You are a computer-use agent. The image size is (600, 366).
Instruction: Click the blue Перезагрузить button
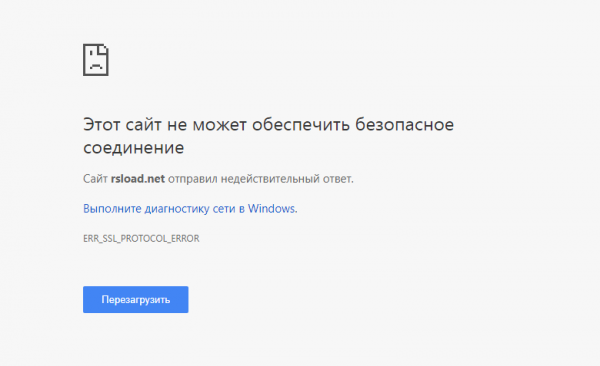click(x=135, y=299)
